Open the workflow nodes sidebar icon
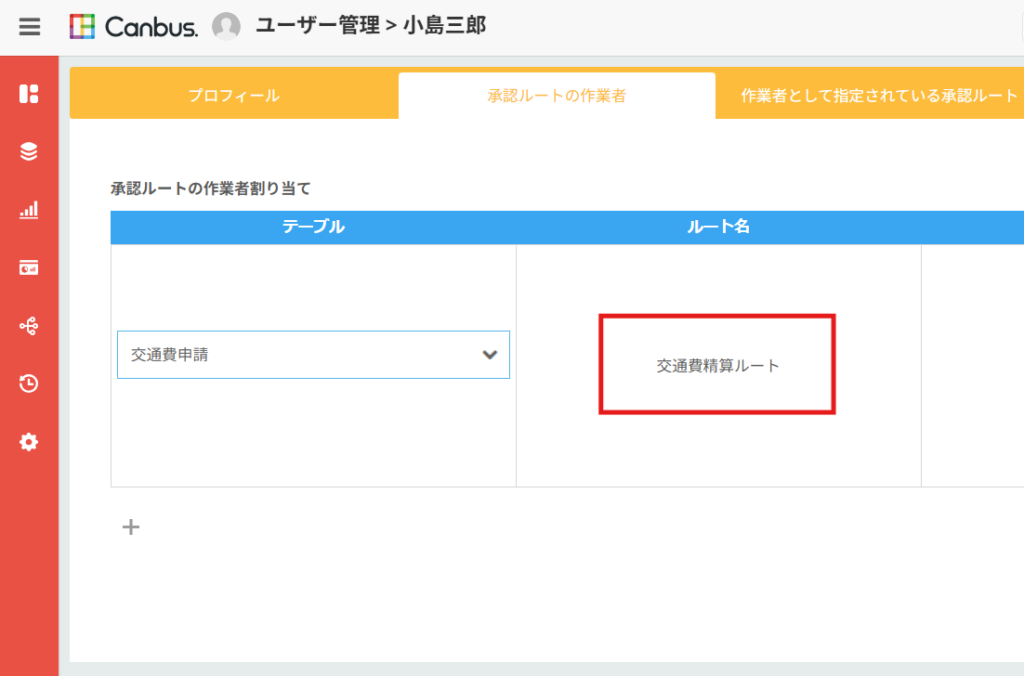Screen dimensions: 1024x676 coord(29,326)
